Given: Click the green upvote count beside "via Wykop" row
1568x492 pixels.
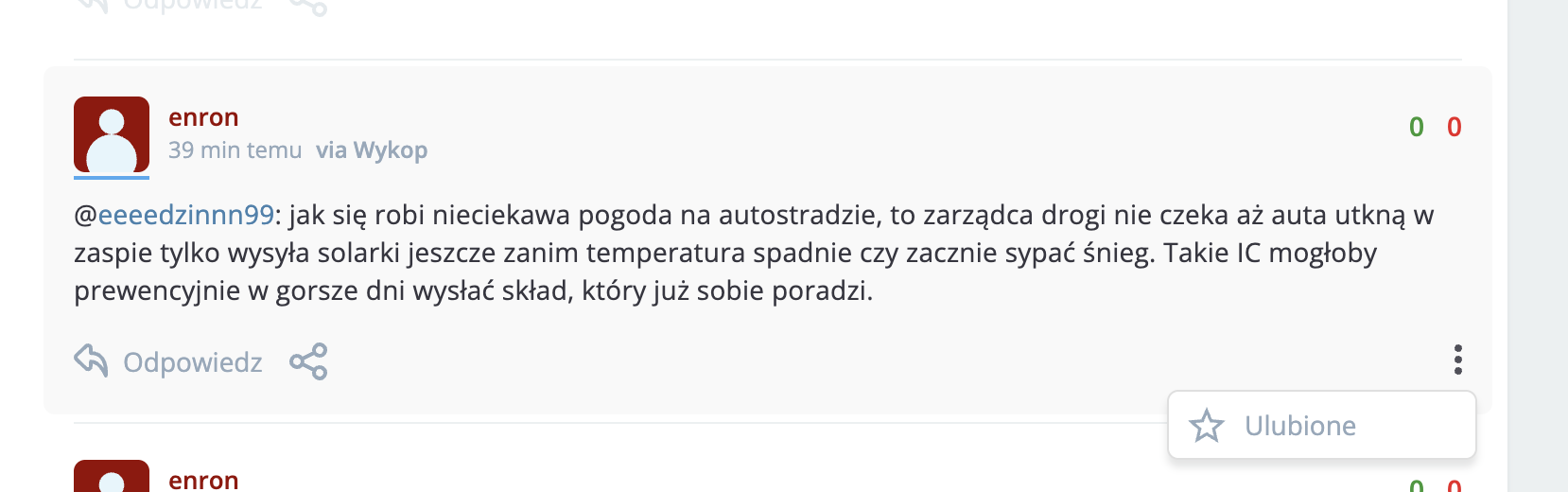Looking at the screenshot, I should 1416,127.
